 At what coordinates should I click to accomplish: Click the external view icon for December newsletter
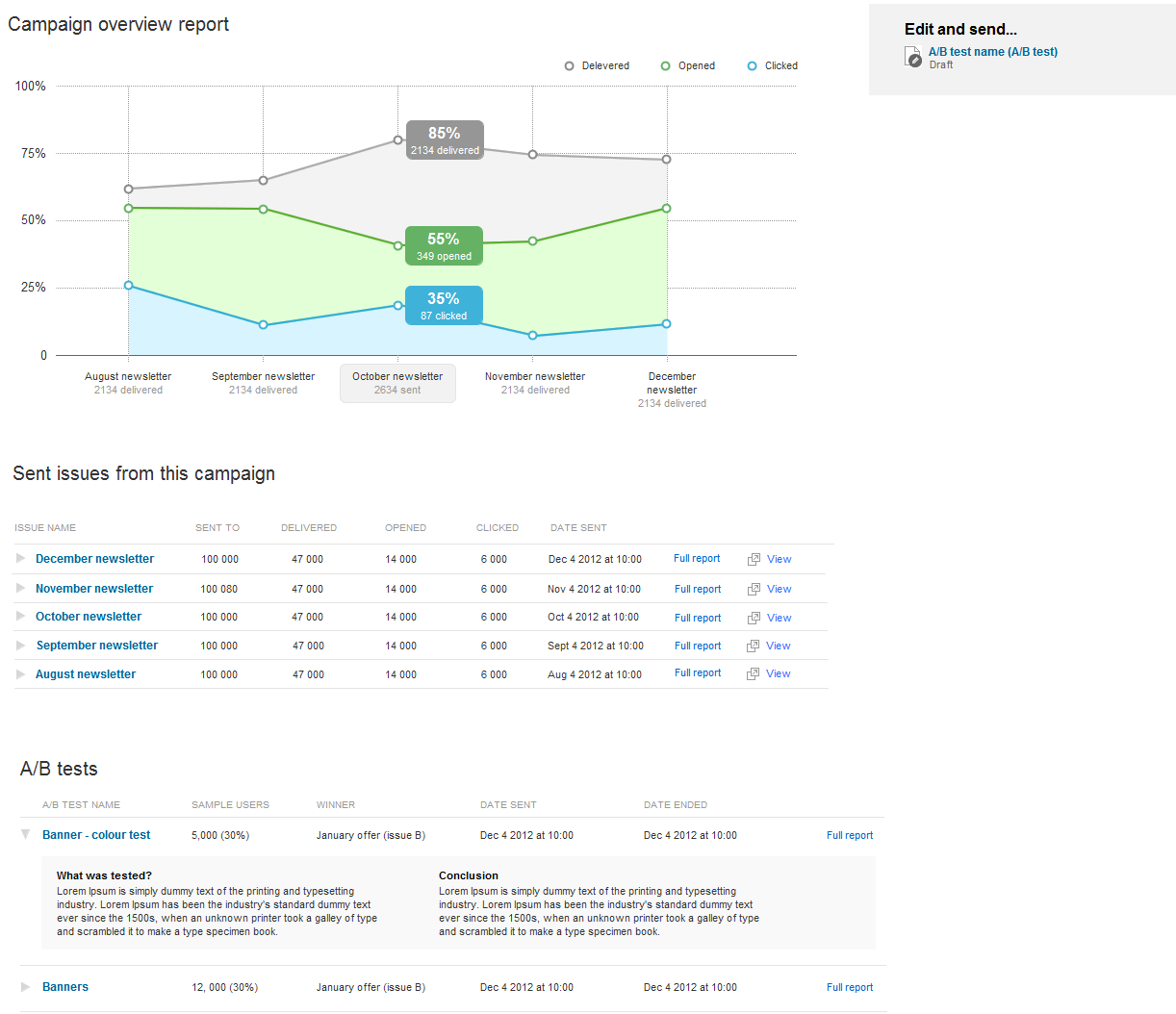tap(754, 559)
